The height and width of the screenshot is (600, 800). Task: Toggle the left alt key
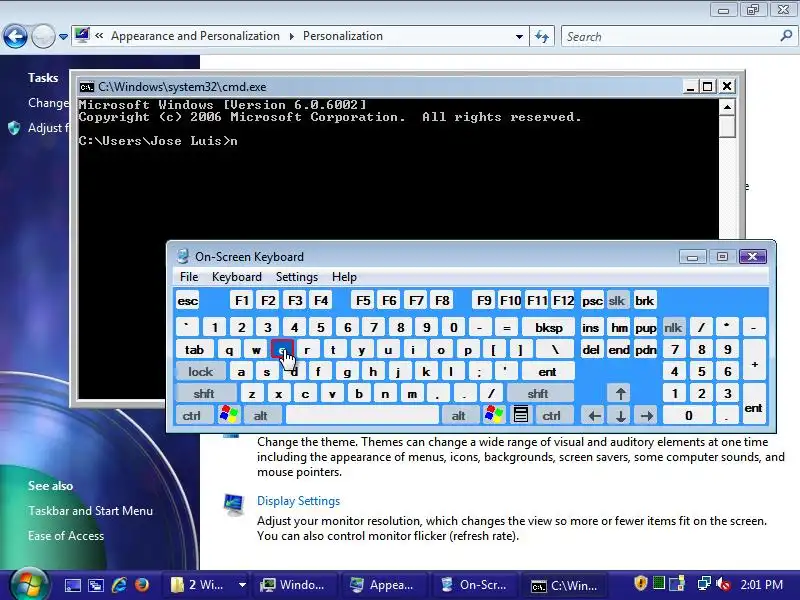click(261, 415)
